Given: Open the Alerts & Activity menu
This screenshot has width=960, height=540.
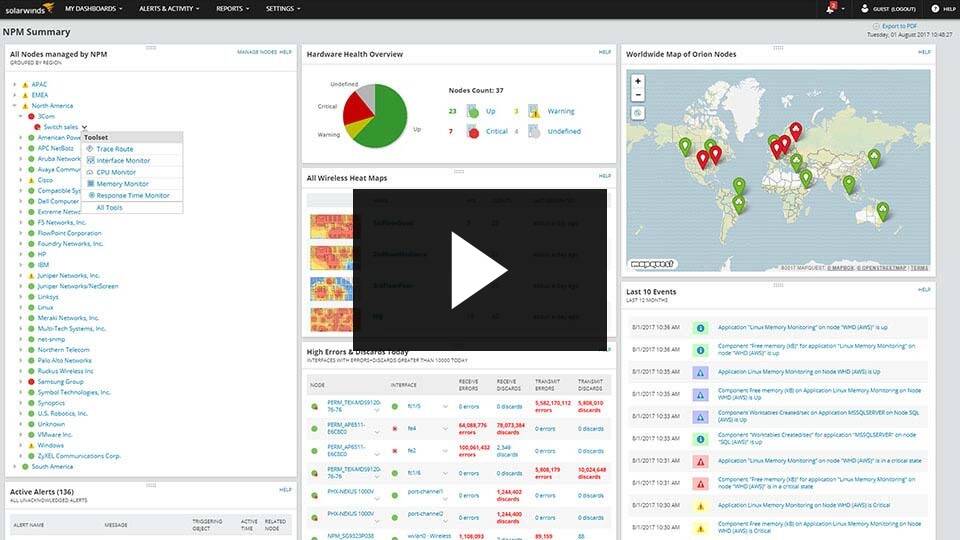Looking at the screenshot, I should [x=169, y=9].
